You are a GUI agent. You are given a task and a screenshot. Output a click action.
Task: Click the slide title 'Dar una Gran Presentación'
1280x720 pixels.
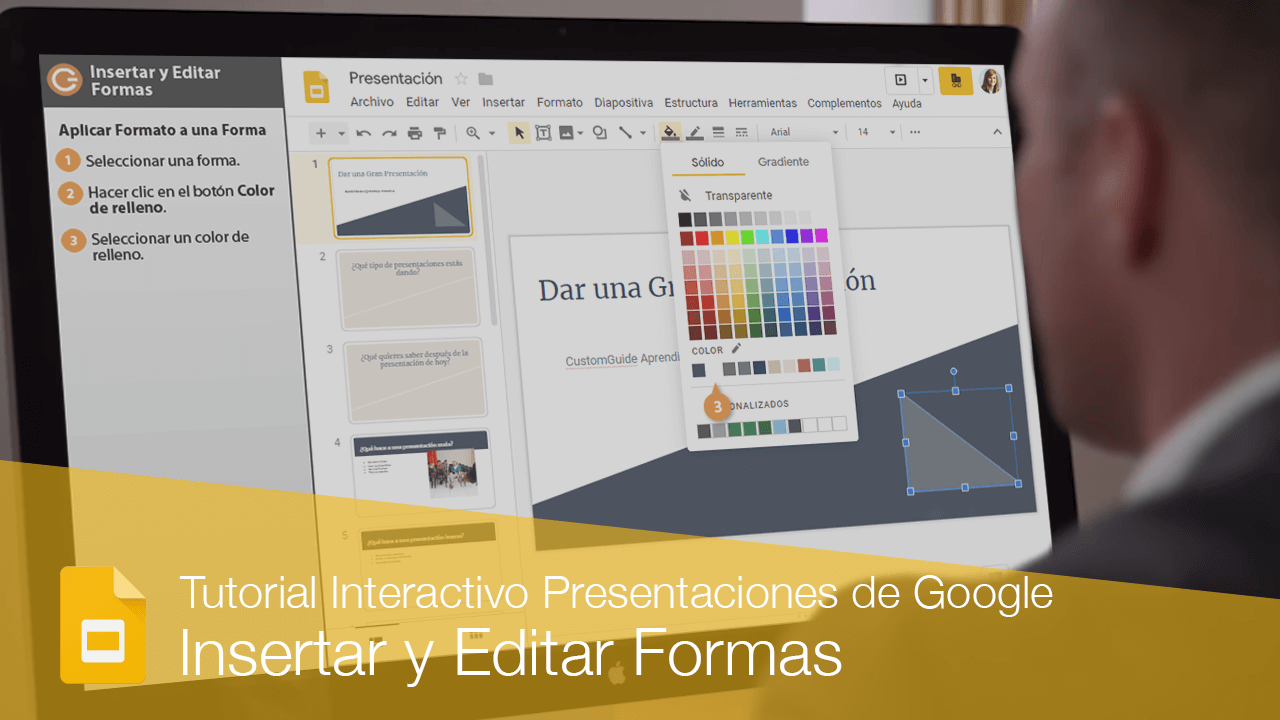pos(707,287)
